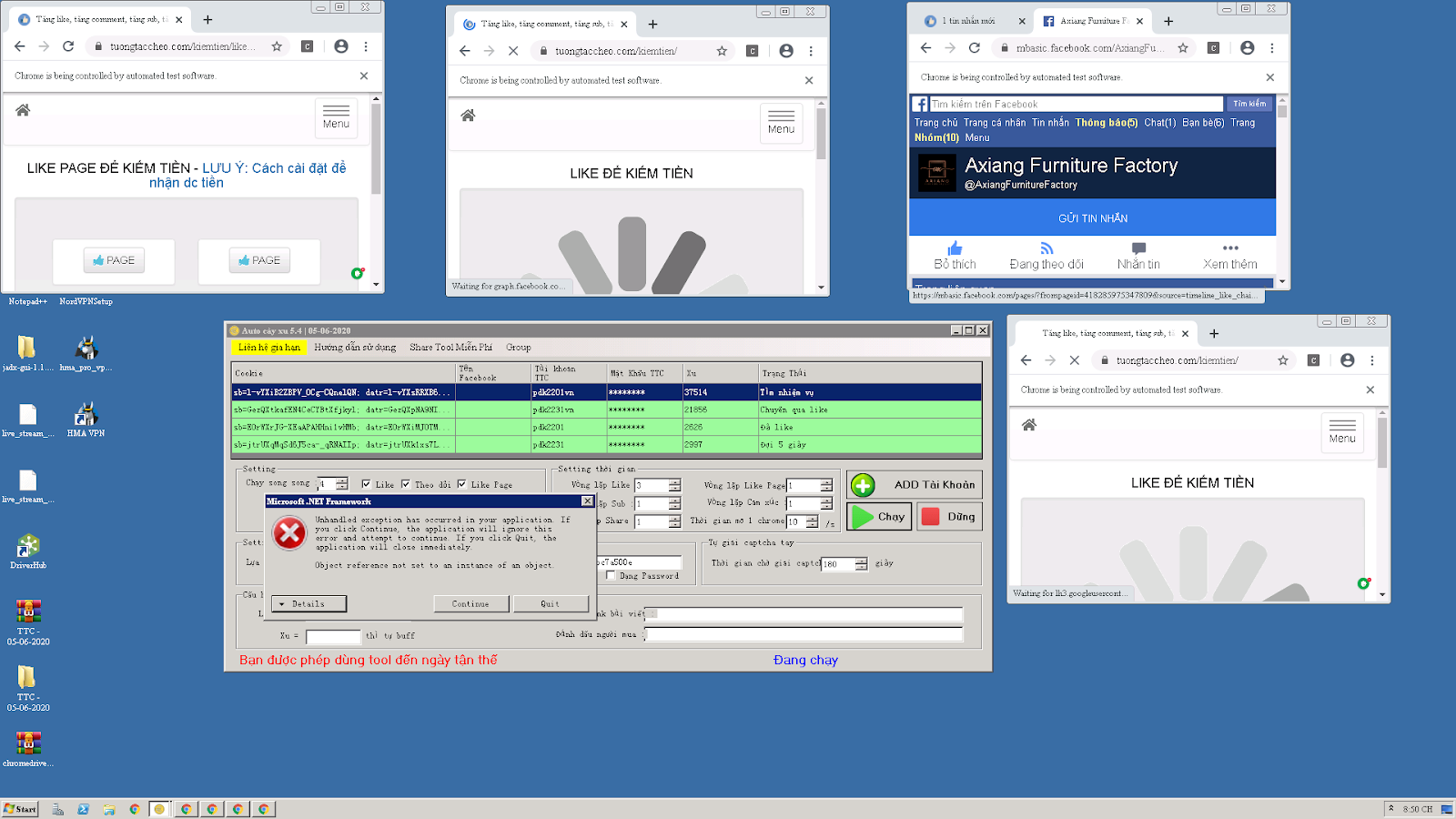Click Quit in the .NET Framework dialog

coord(551,603)
